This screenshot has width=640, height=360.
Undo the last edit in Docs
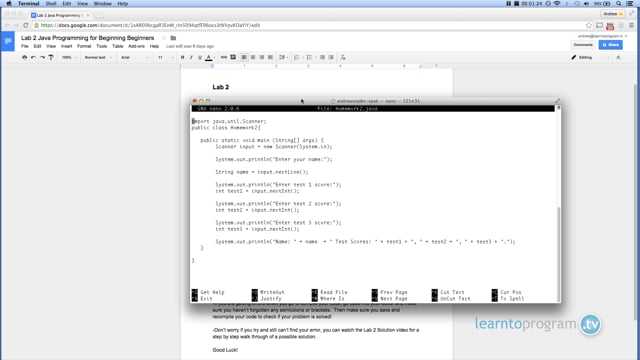coord(33,58)
